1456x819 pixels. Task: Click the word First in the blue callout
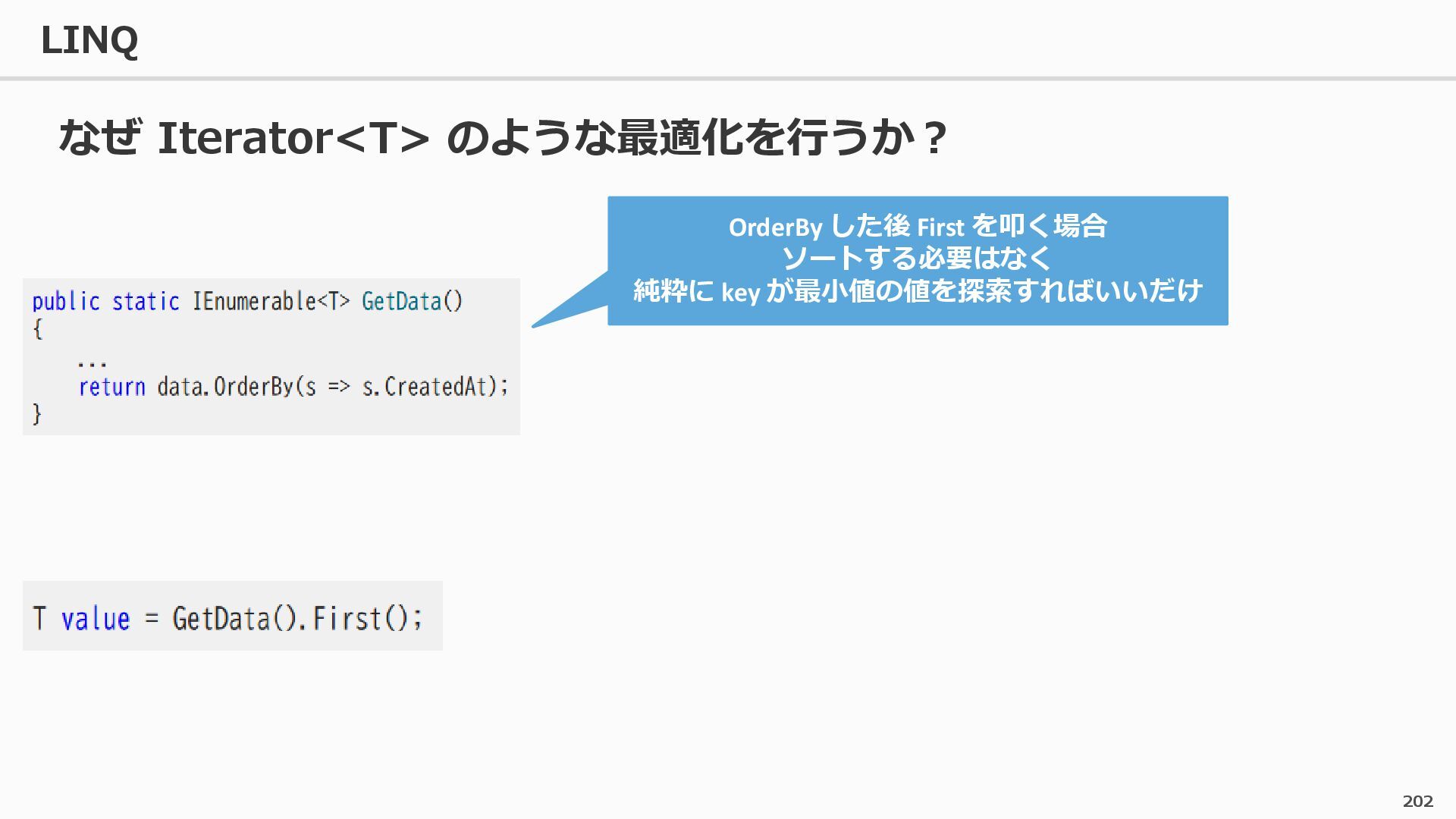click(x=940, y=227)
